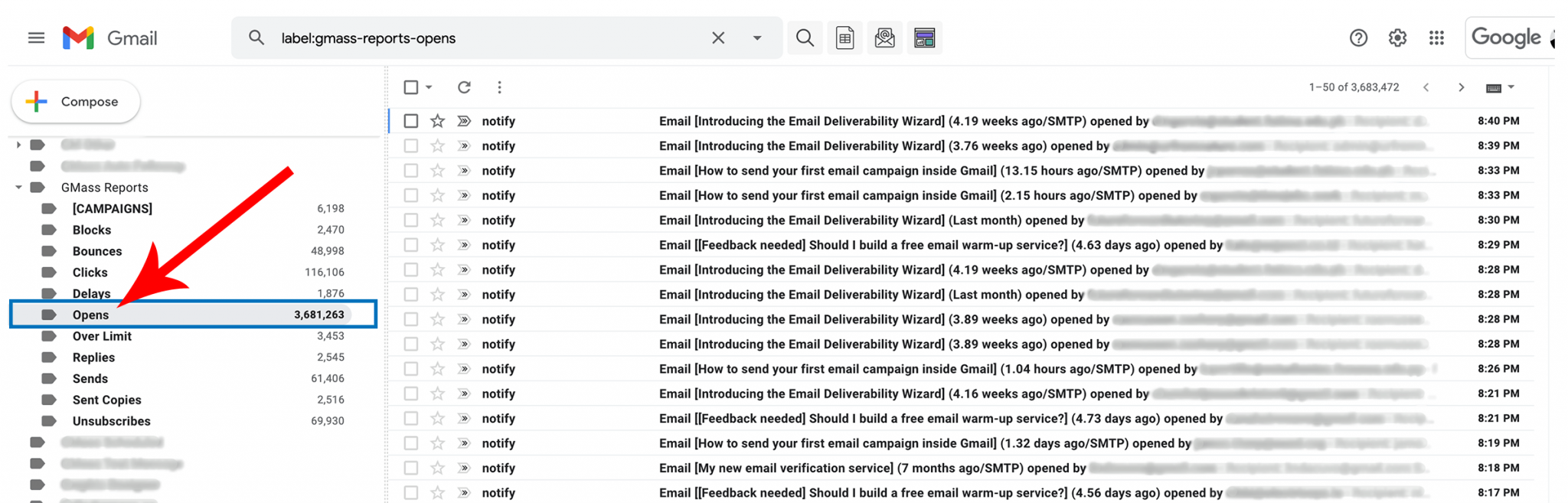Click the GMass magnifier search icon
Screen dimensions: 1568x503
click(x=805, y=38)
